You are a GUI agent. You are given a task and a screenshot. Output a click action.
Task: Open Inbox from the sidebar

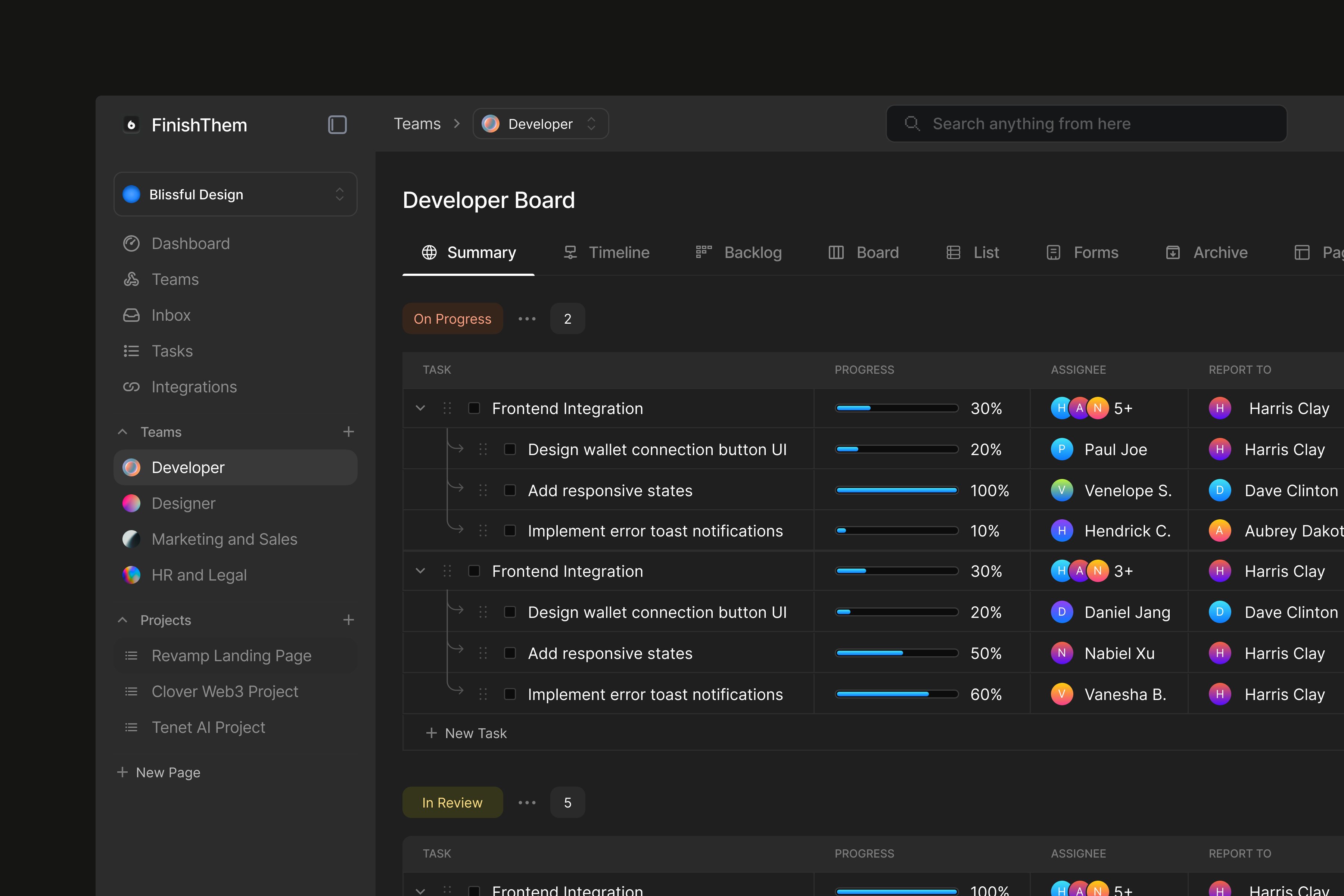170,315
